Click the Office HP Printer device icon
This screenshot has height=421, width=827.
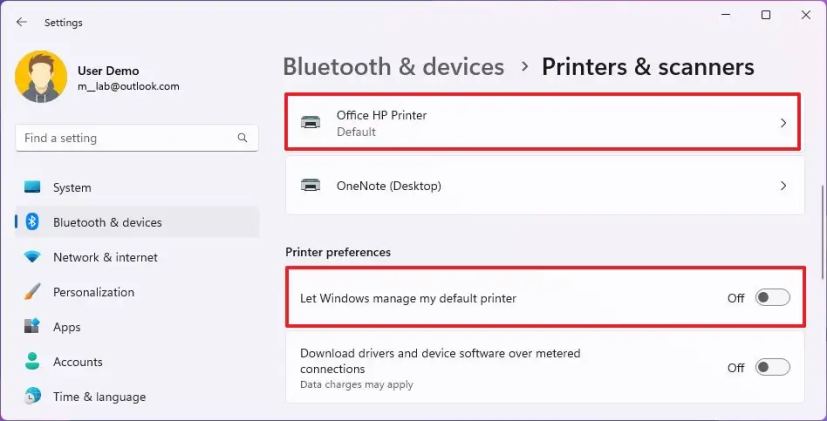[x=310, y=123]
